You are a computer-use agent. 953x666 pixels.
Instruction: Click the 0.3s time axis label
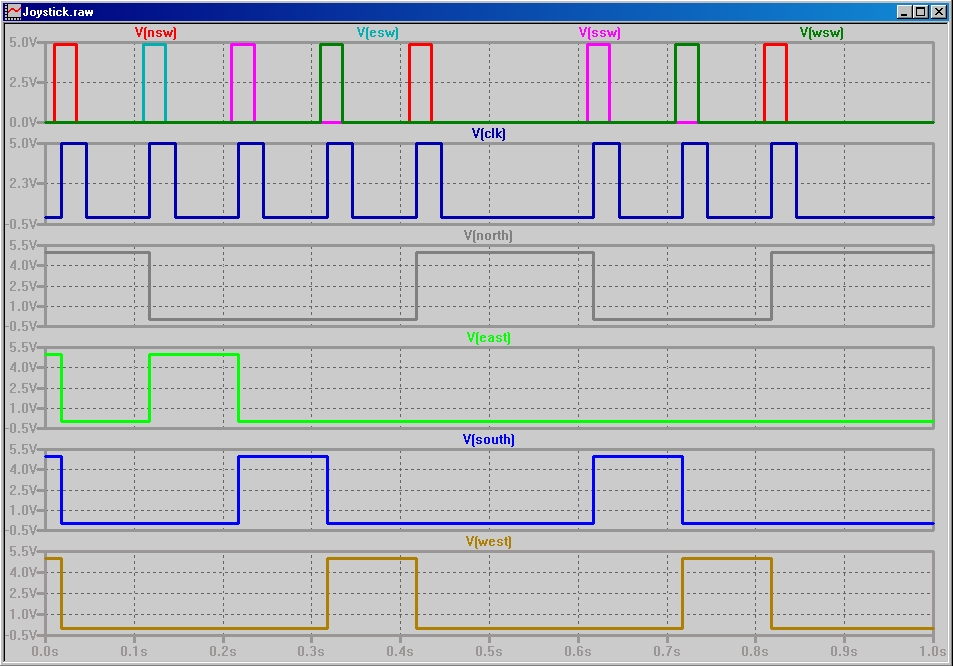click(x=311, y=652)
